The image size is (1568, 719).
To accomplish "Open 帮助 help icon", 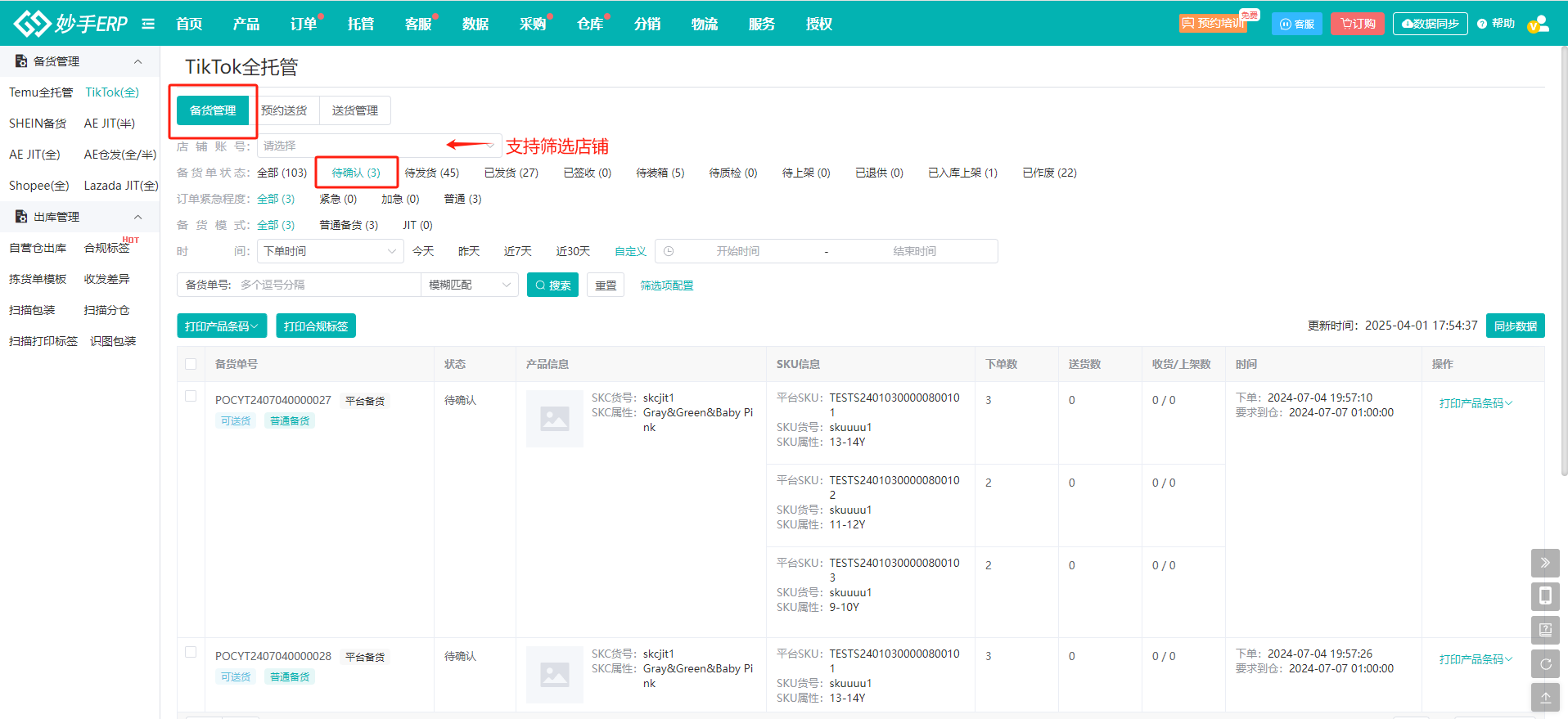I will point(1496,24).
